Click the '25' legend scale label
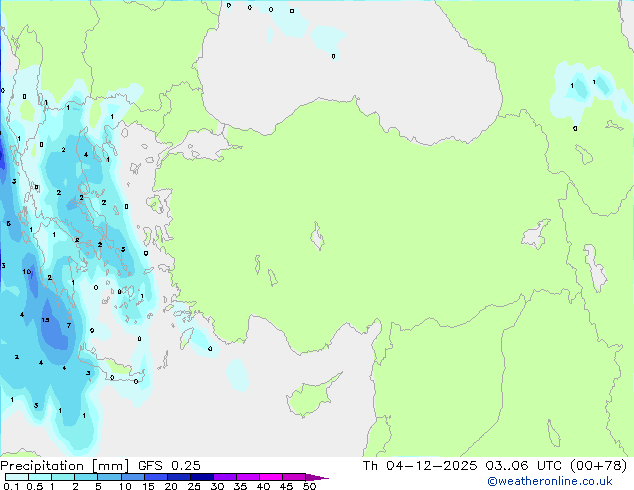The height and width of the screenshot is (490, 634). [x=194, y=486]
